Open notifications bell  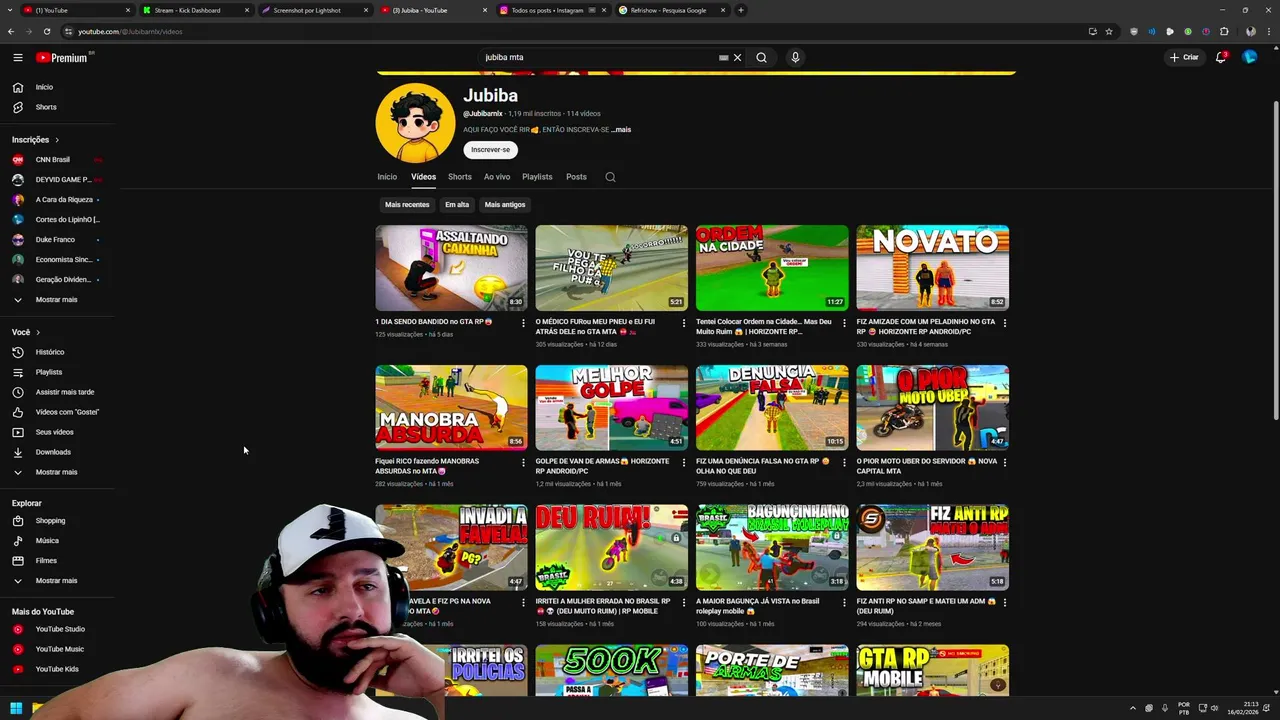[x=1221, y=57]
